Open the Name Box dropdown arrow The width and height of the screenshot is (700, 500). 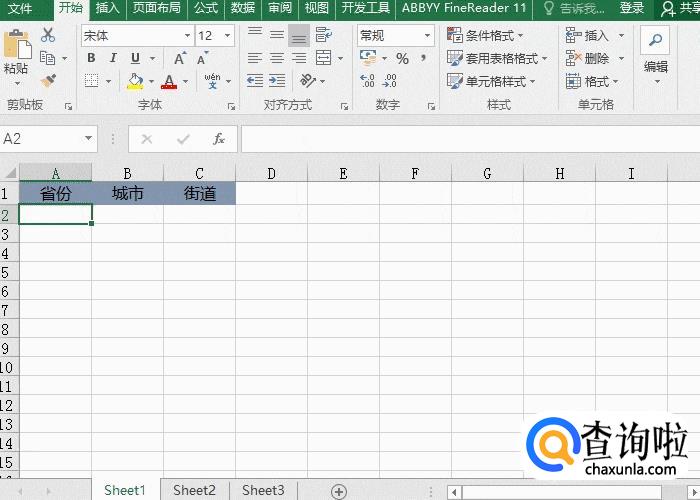pyautogui.click(x=89, y=139)
